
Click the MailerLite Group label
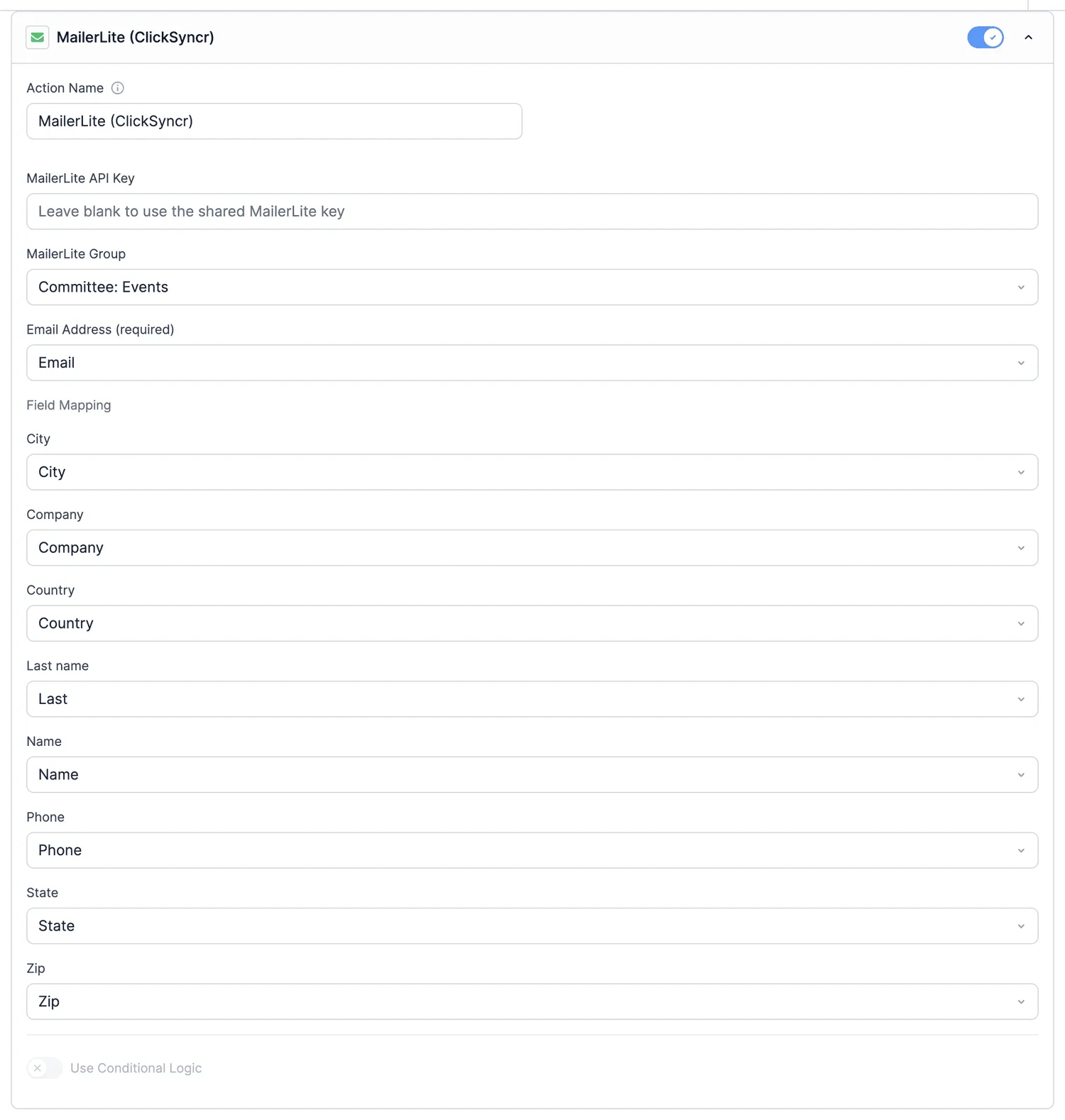[76, 254]
